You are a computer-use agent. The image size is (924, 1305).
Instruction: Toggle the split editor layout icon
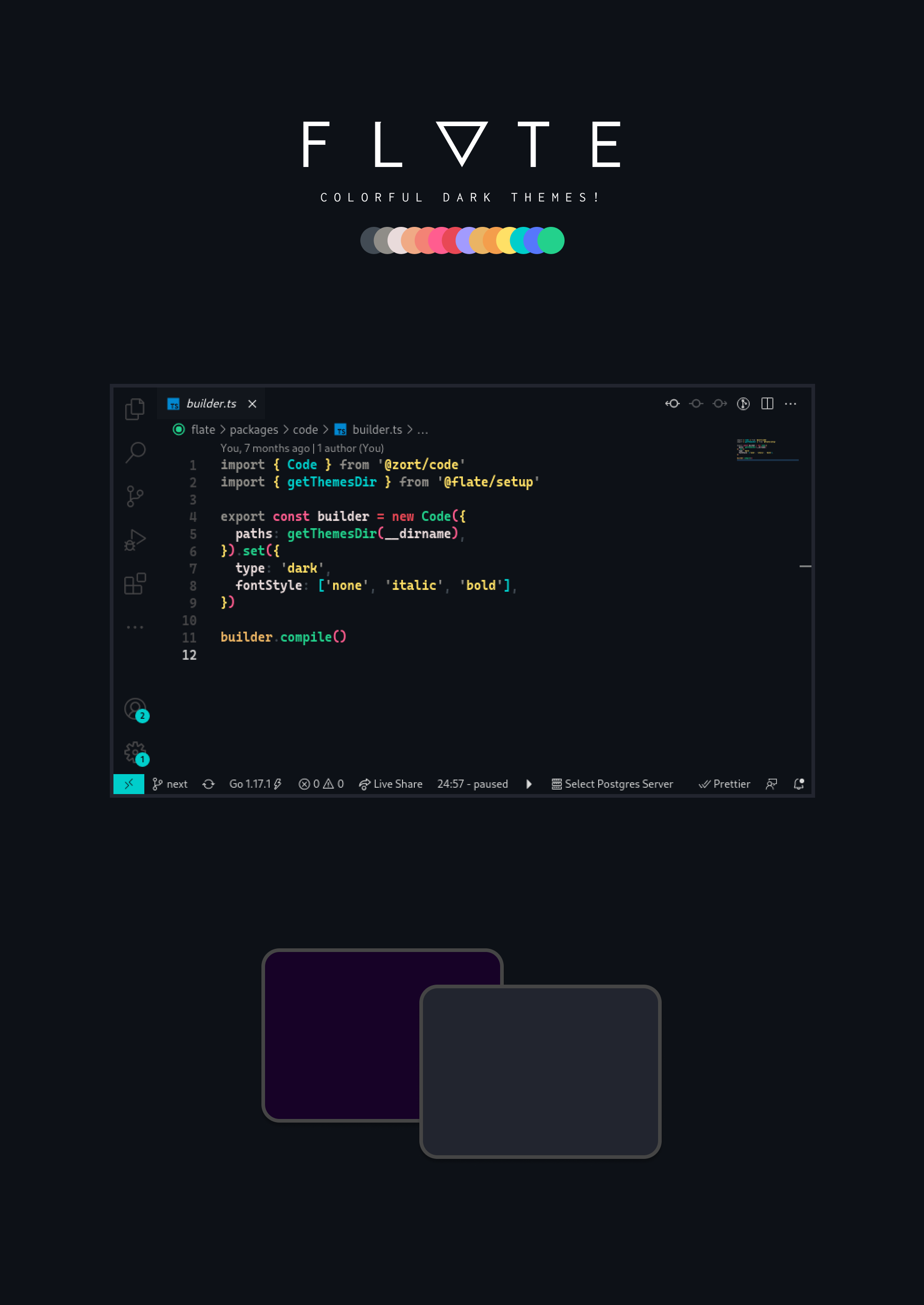(x=767, y=403)
